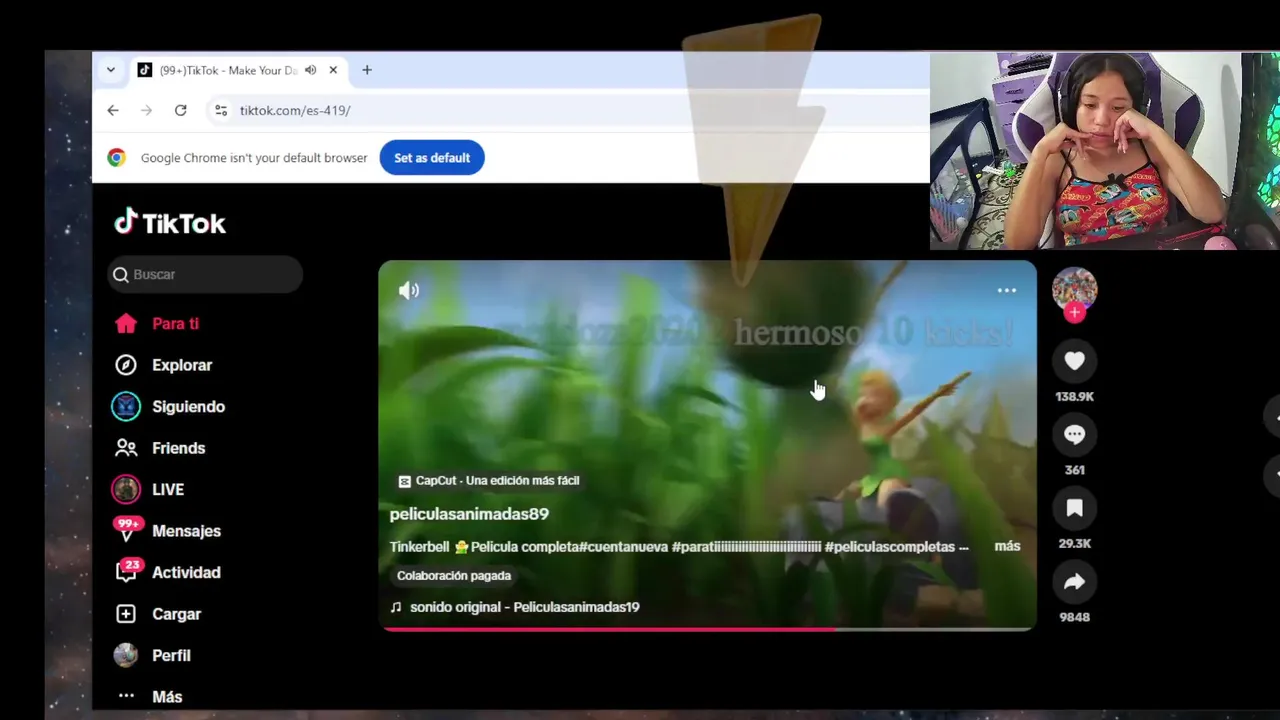Open the video three-dot options menu
The width and height of the screenshot is (1280, 720).
(1006, 290)
